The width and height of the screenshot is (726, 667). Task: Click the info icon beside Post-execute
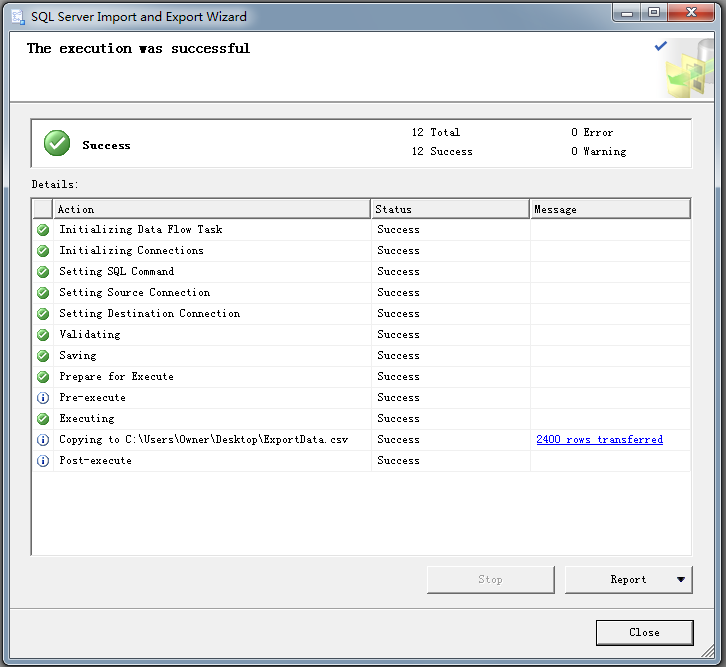[43, 461]
